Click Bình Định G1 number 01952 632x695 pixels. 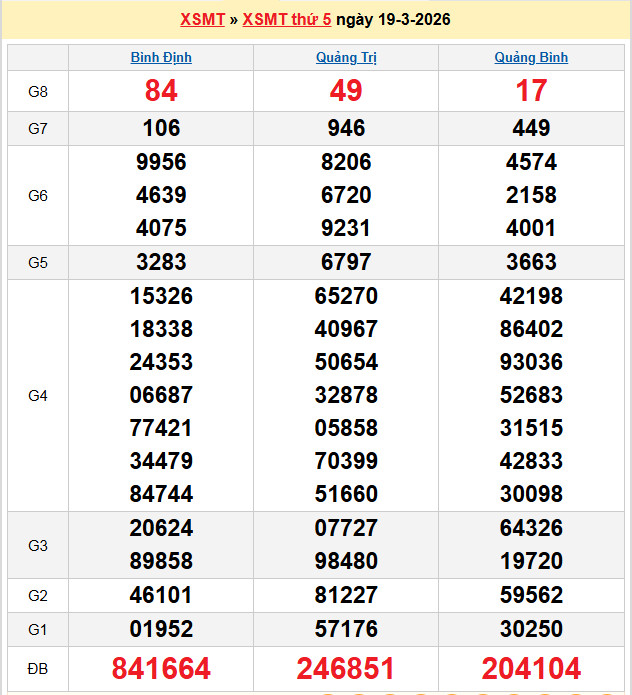(161, 629)
